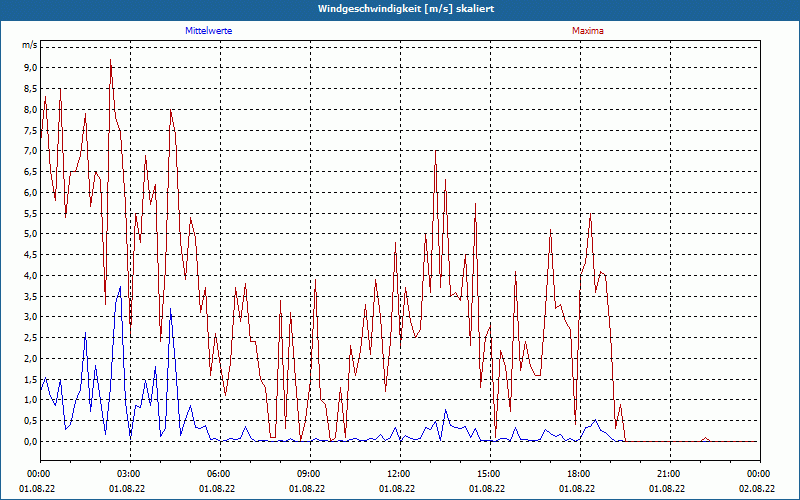This screenshot has width=800, height=500.
Task: Select the red 'Maxima' legend label
Action: click(x=588, y=31)
